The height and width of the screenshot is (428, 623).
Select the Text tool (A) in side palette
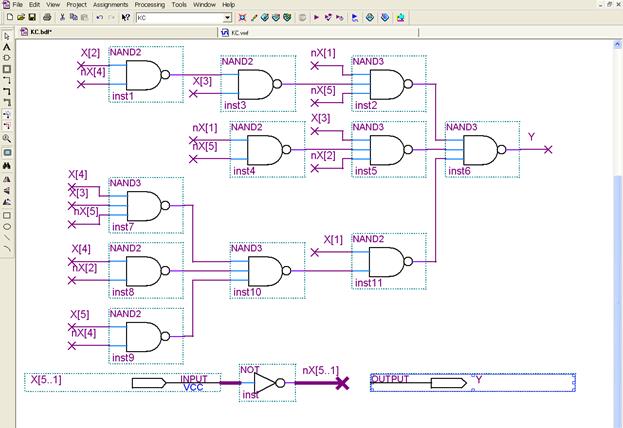(x=7, y=47)
